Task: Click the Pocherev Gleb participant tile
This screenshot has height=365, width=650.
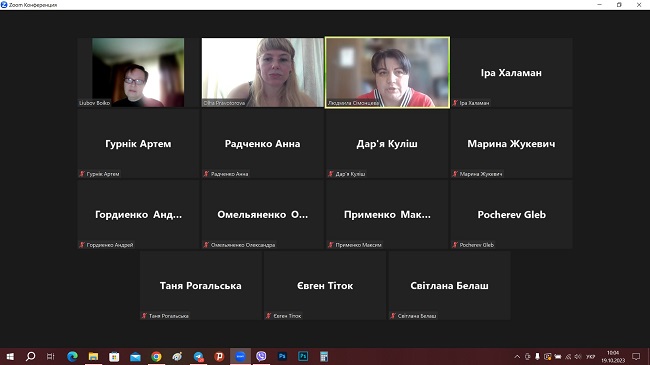Action: (512, 214)
